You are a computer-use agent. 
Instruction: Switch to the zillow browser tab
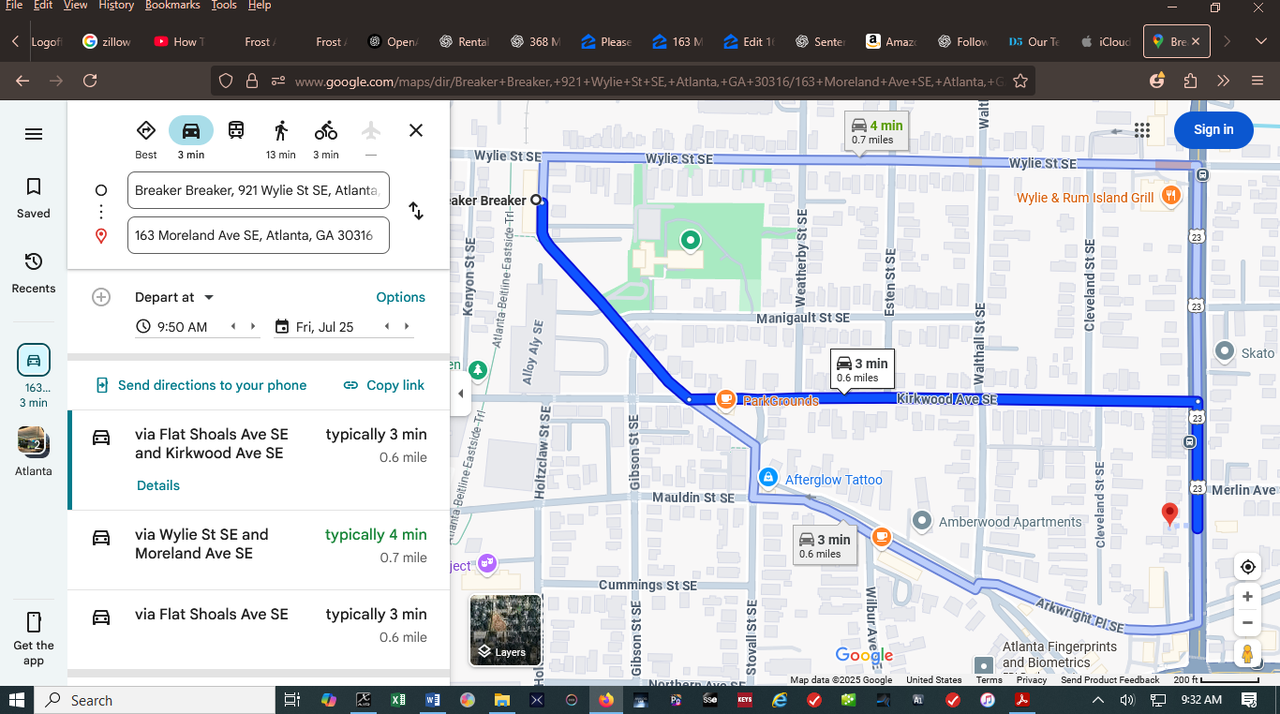[x=107, y=42]
